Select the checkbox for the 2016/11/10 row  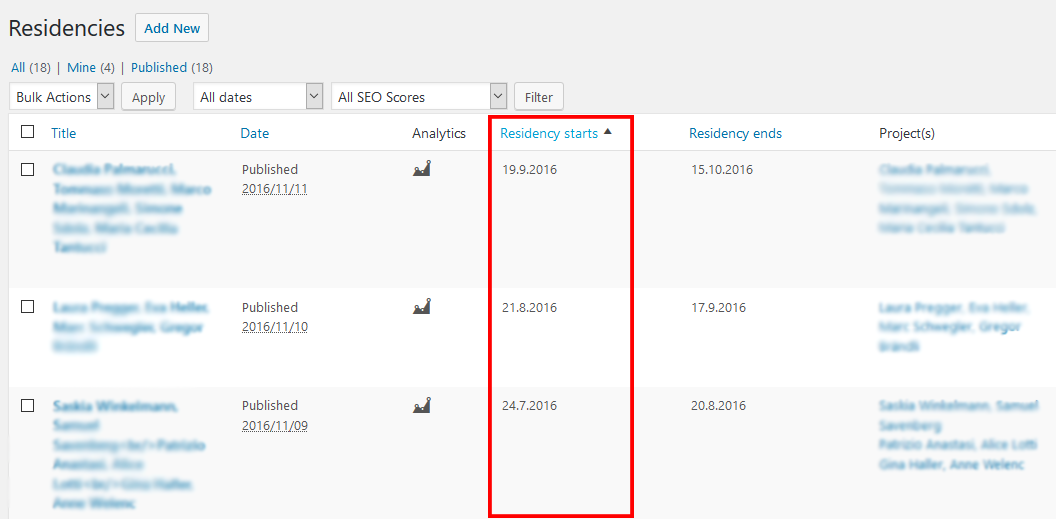[28, 307]
